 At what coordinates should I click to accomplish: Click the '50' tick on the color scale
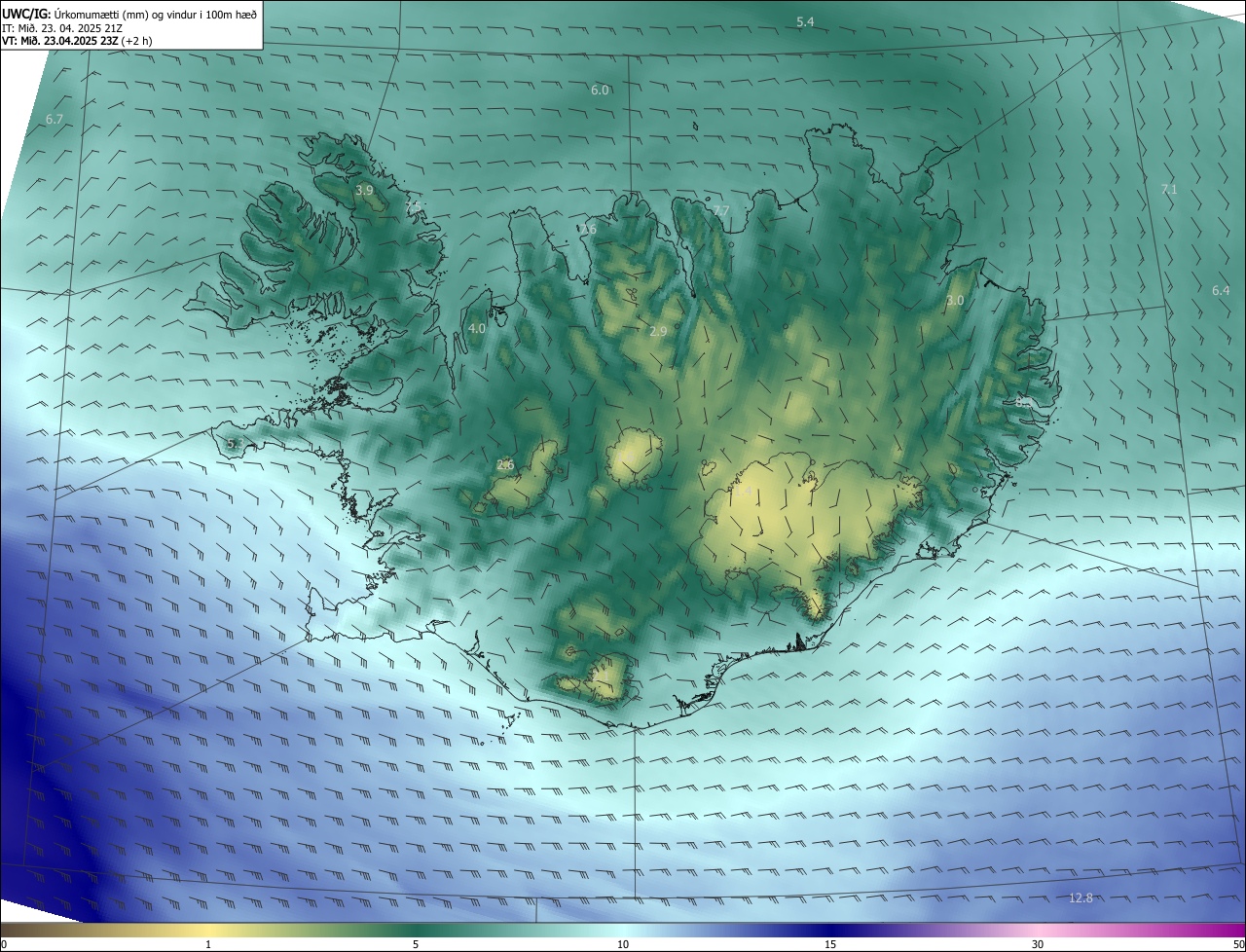coord(1238,944)
